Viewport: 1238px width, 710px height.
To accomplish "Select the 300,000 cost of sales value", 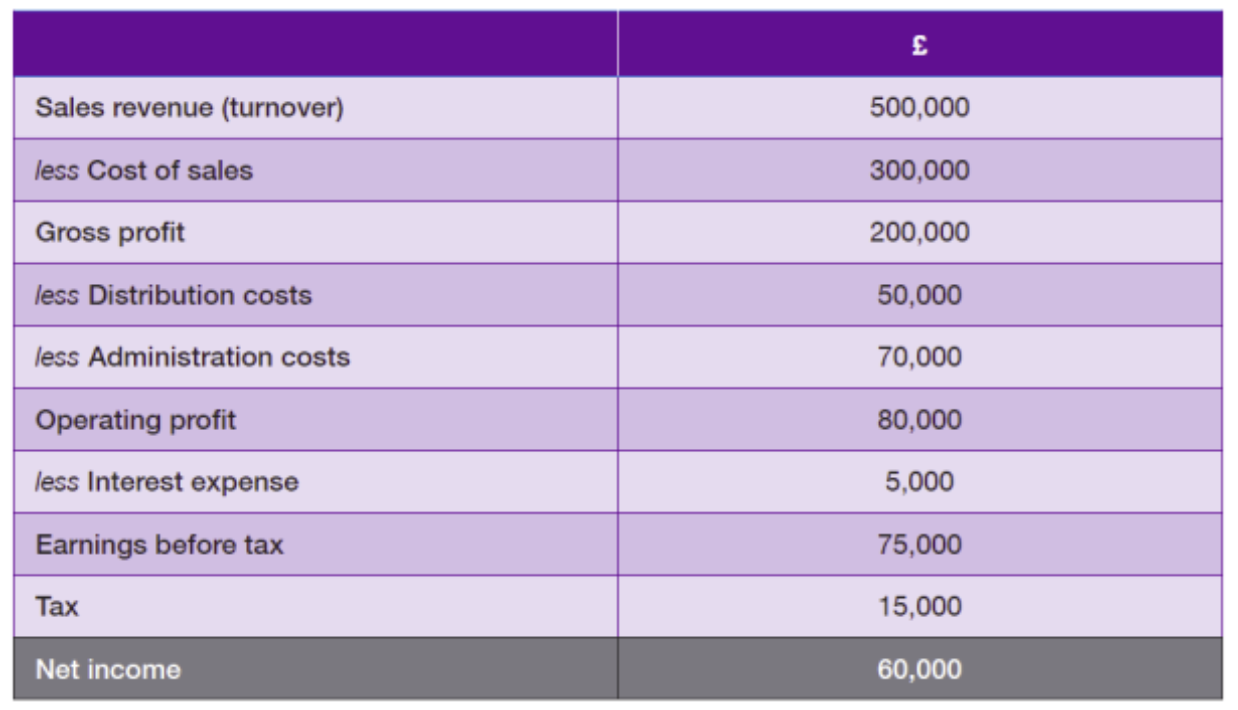I will point(919,170).
